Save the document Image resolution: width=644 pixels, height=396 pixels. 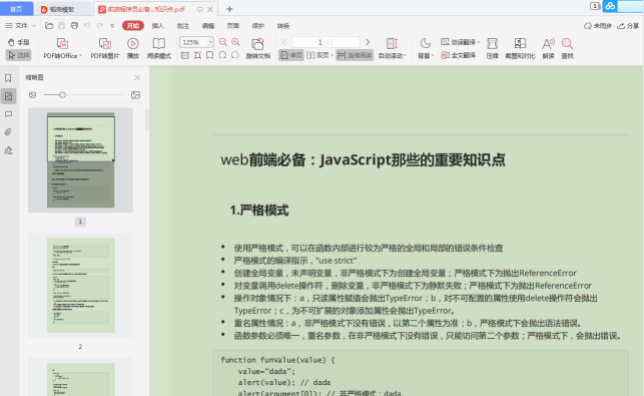click(61, 25)
